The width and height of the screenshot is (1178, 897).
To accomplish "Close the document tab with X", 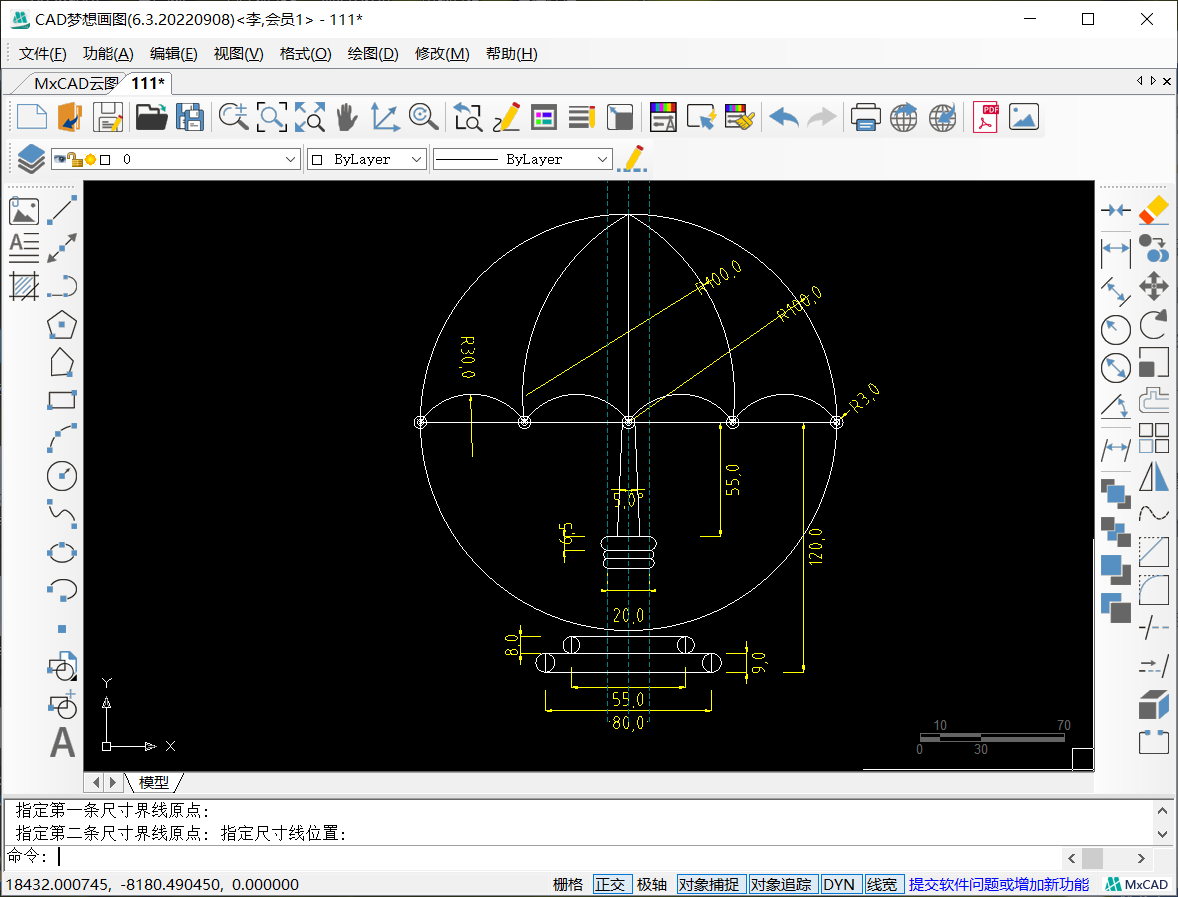I will (1167, 81).
